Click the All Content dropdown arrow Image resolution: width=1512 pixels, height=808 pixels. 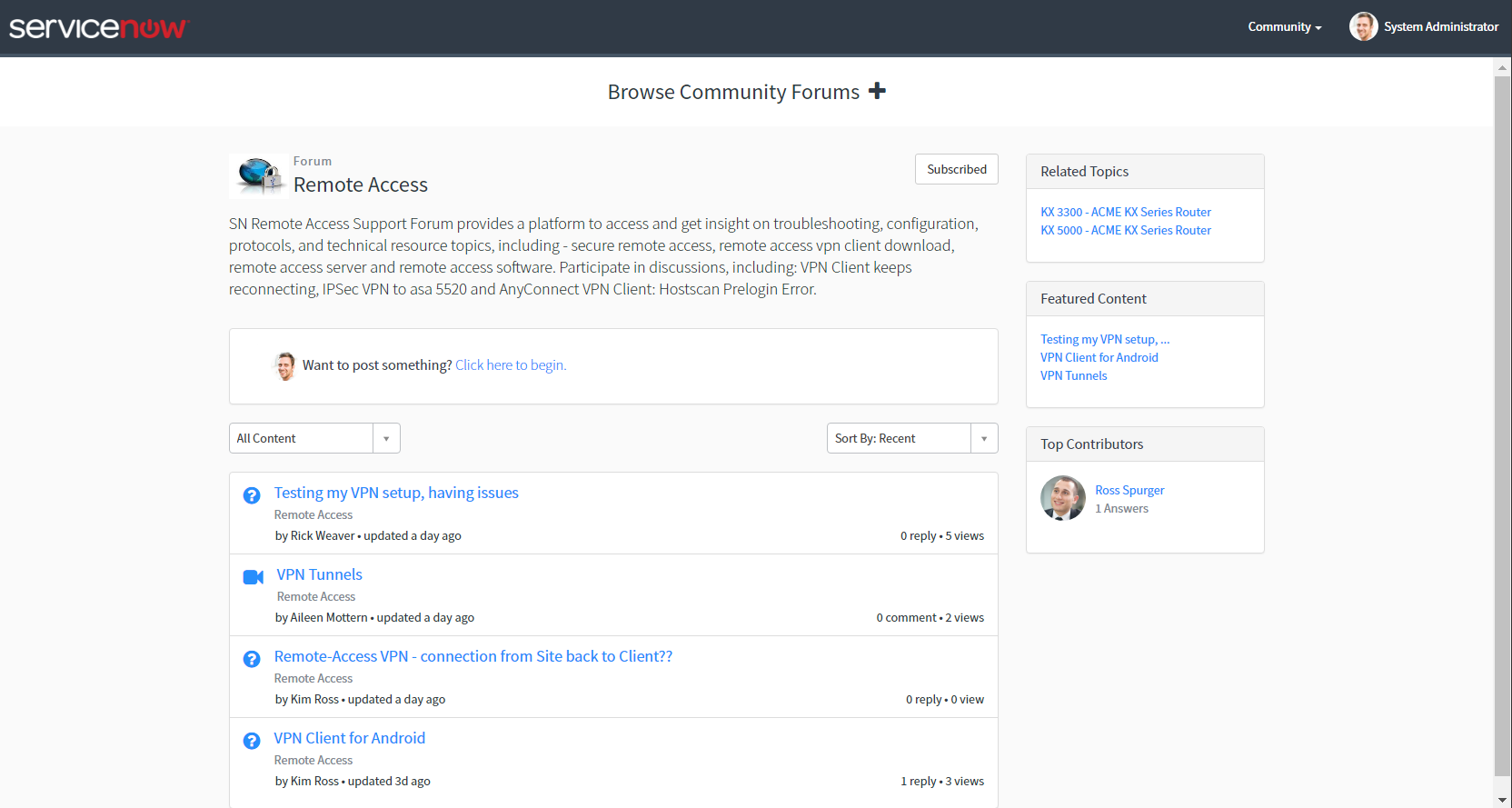click(386, 439)
